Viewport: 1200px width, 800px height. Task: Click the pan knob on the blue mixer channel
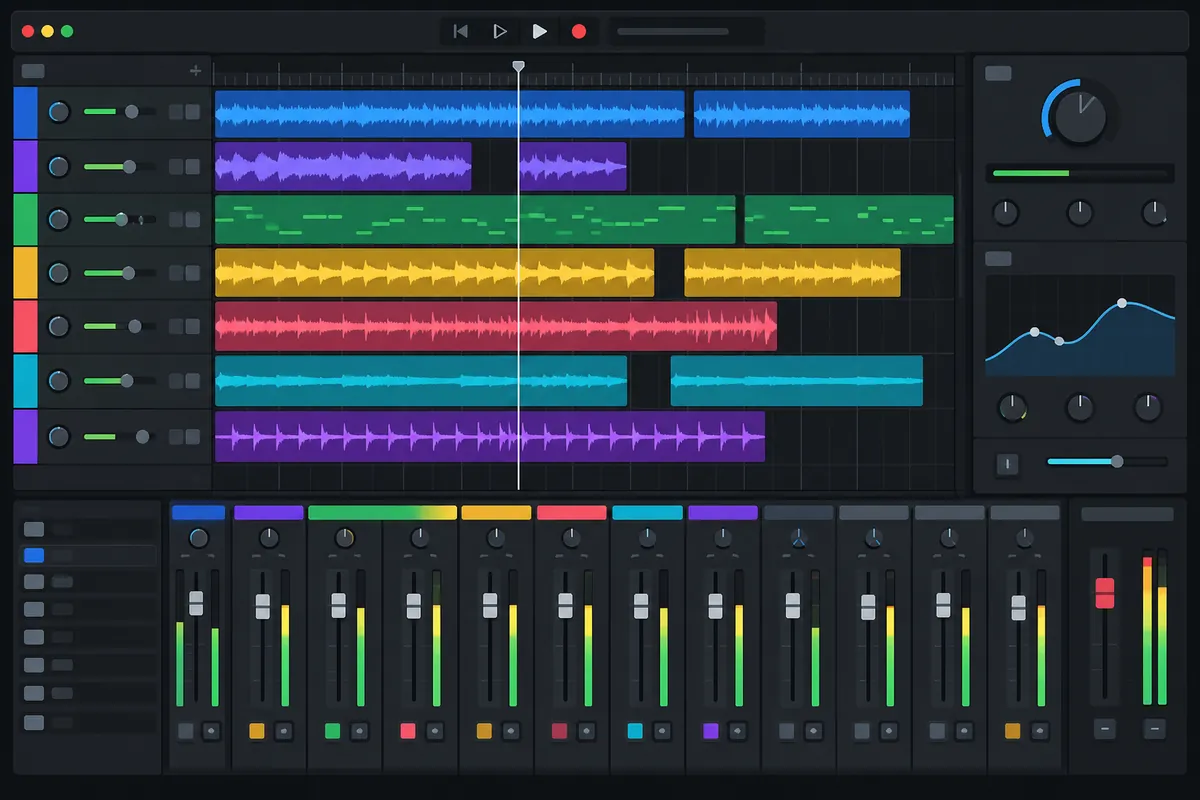click(x=198, y=538)
